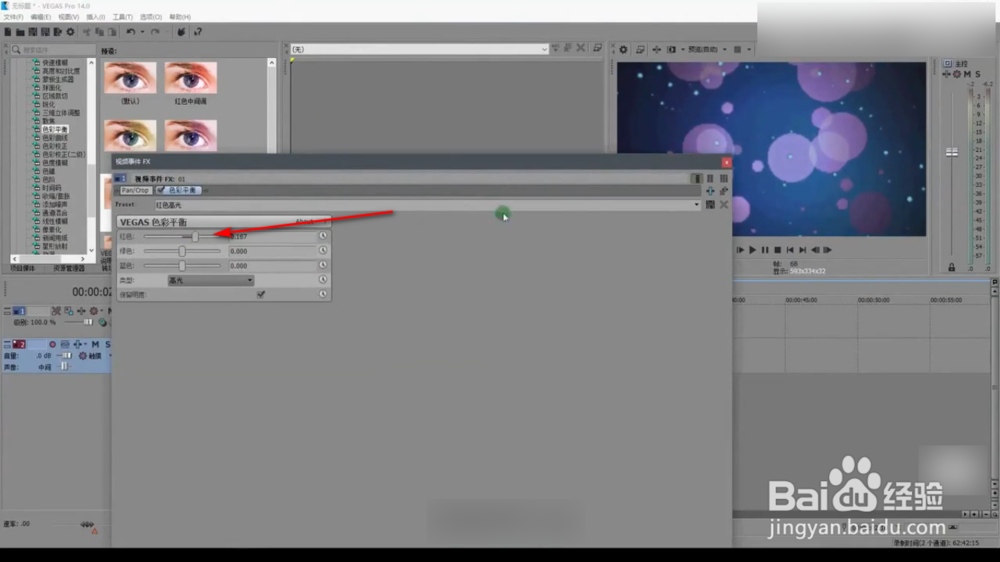The width and height of the screenshot is (1000, 562).
Task: Stop playback in video preview
Action: pos(777,250)
